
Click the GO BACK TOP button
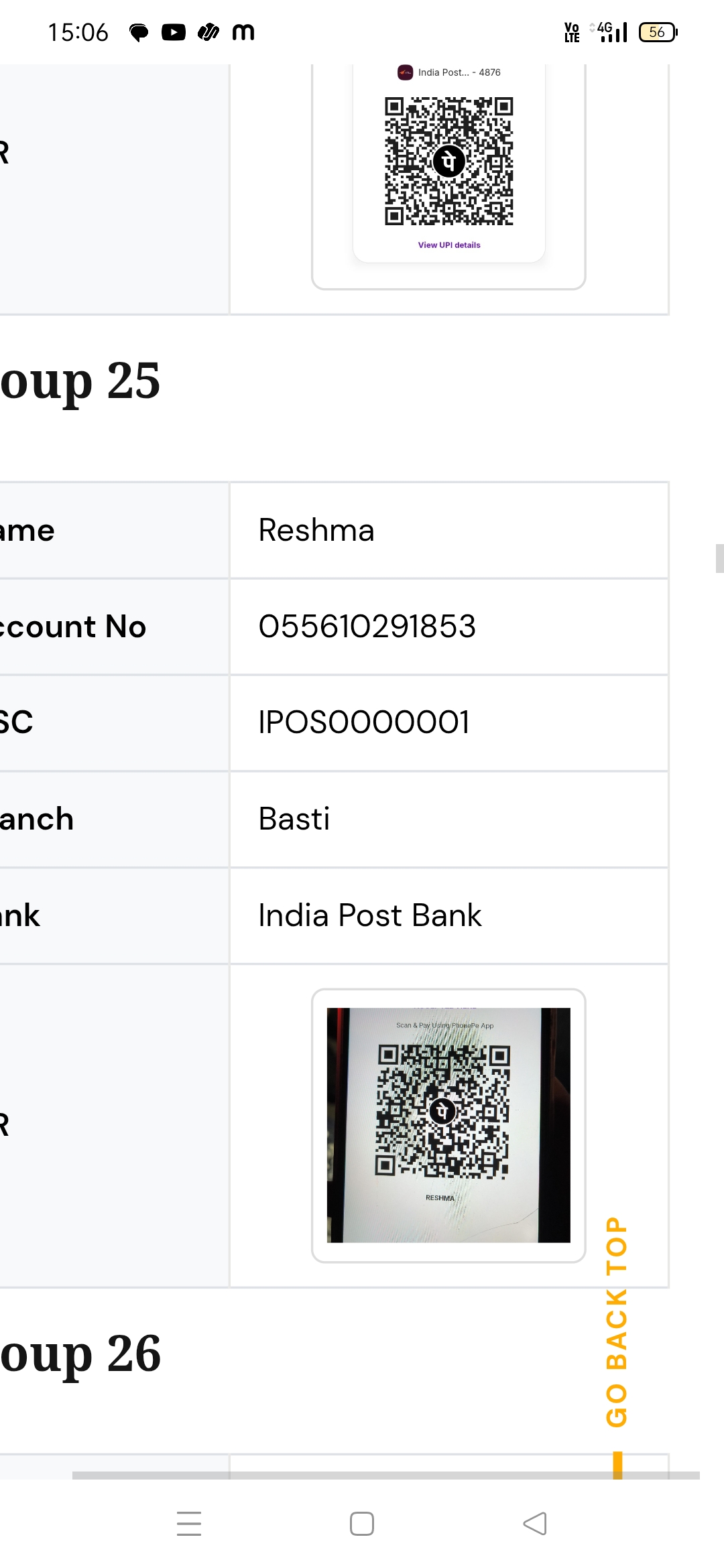tap(617, 1321)
